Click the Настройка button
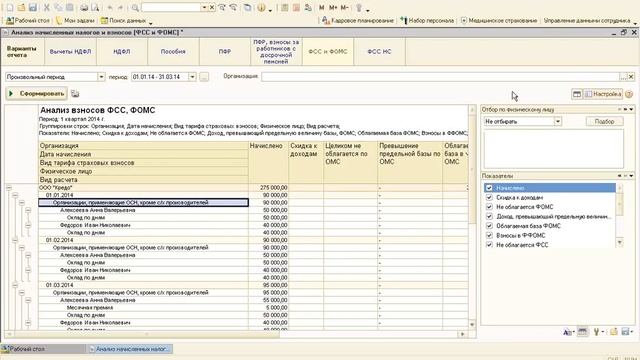640x360 pixels. coord(603,94)
